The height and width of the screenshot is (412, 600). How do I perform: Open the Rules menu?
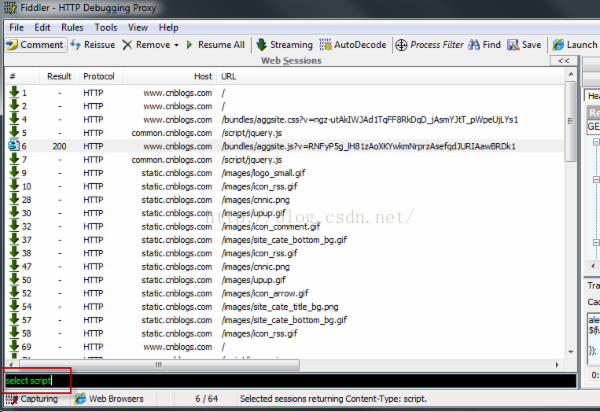(72, 28)
